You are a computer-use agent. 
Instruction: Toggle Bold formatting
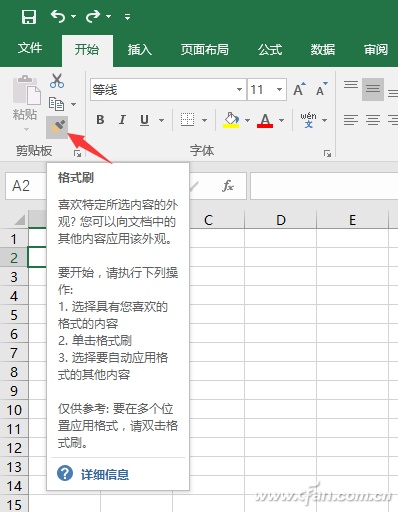tap(100, 120)
